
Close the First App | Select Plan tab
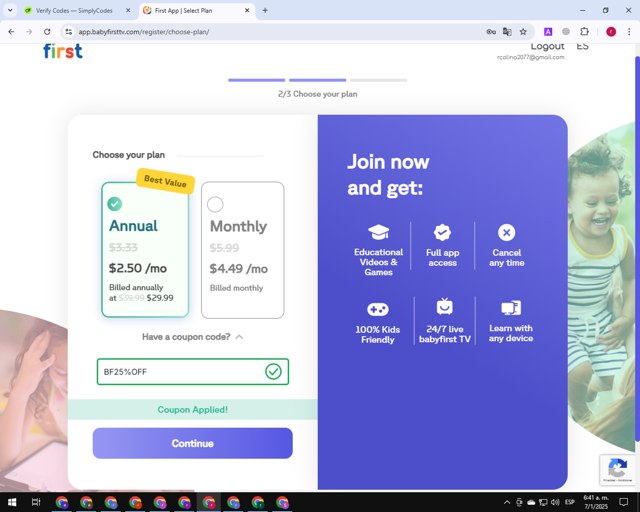pyautogui.click(x=247, y=11)
